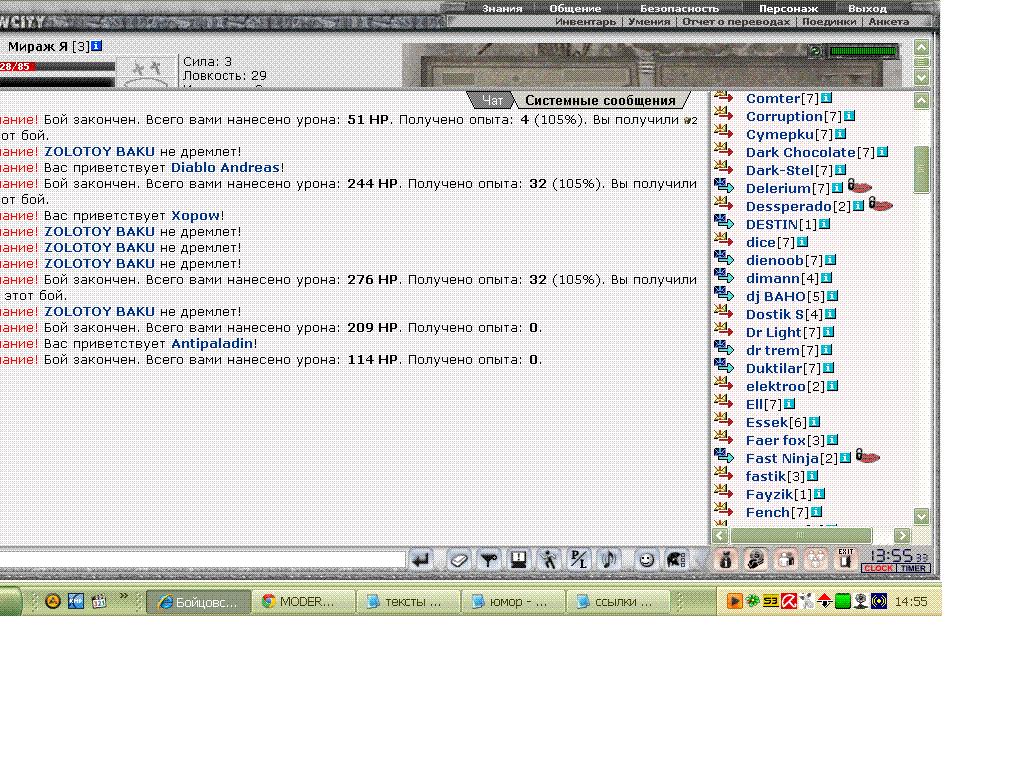Screen dimensions: 1024x768
Task: Open Анкета submenu item
Action: click(889, 22)
